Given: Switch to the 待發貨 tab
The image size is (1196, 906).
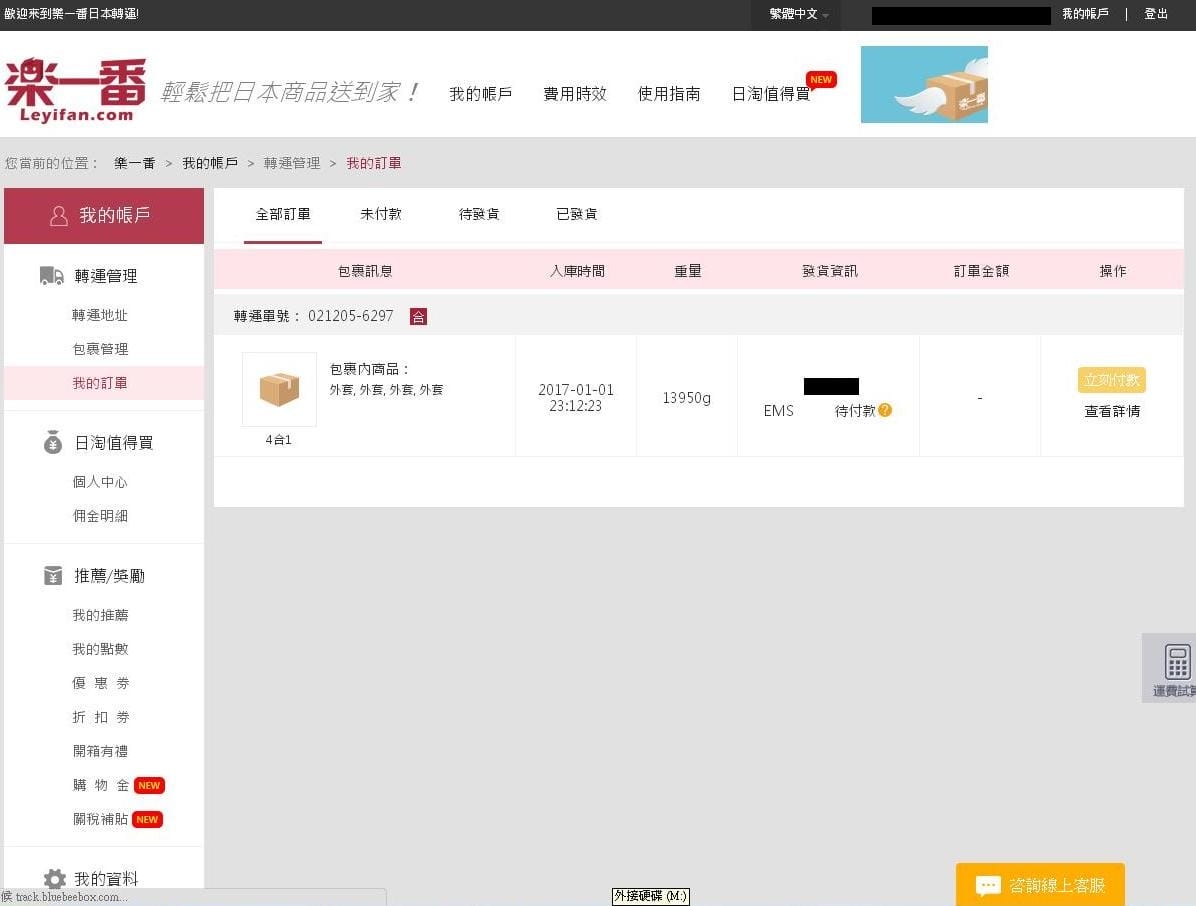Looking at the screenshot, I should (479, 214).
